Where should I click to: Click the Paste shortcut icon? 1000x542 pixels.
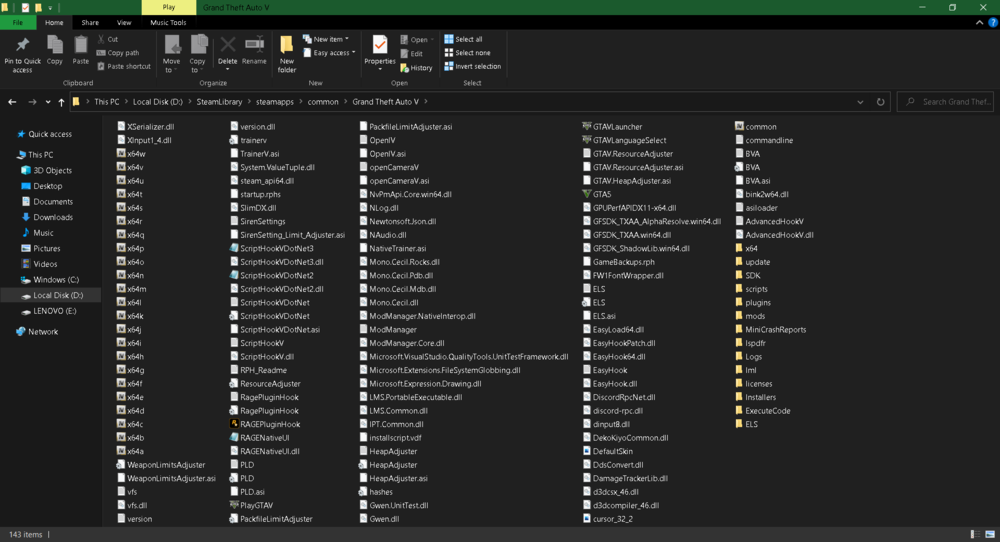tap(101, 66)
